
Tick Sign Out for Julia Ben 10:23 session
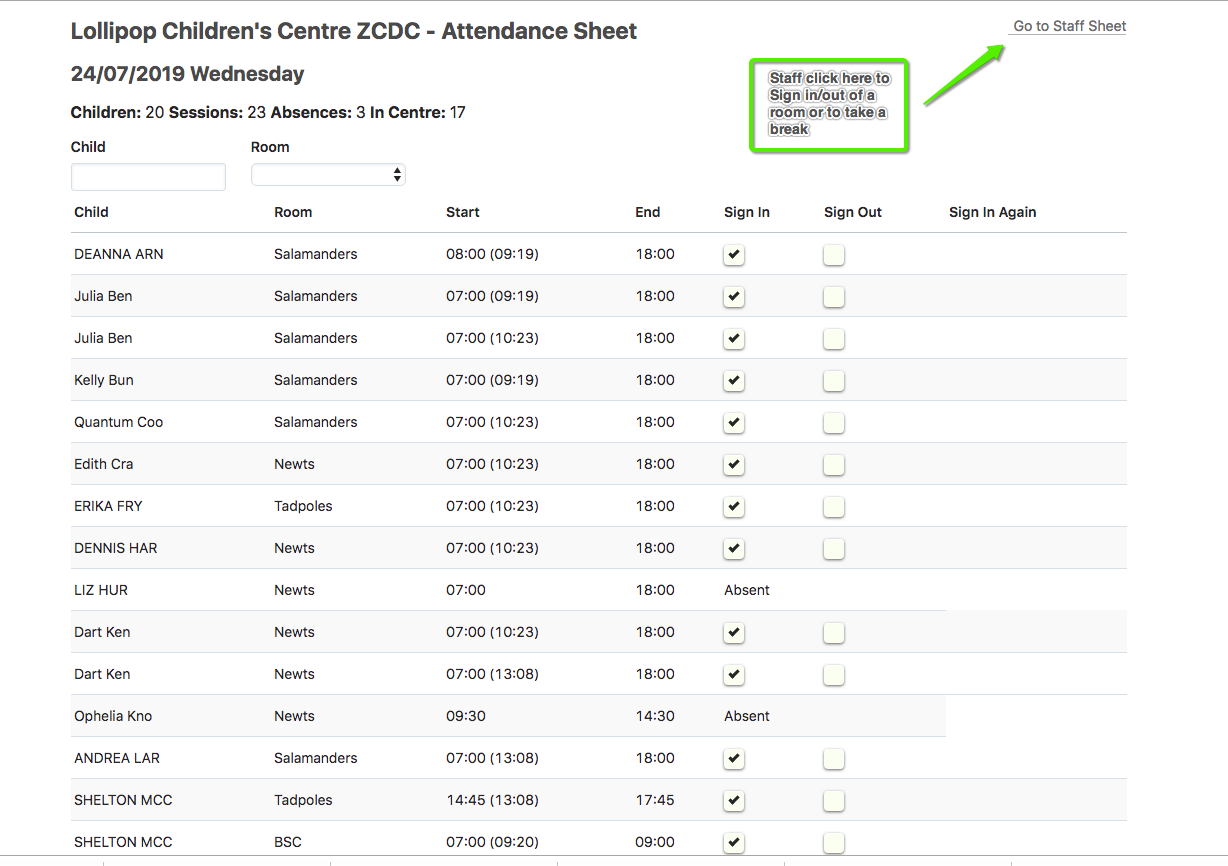pos(834,339)
